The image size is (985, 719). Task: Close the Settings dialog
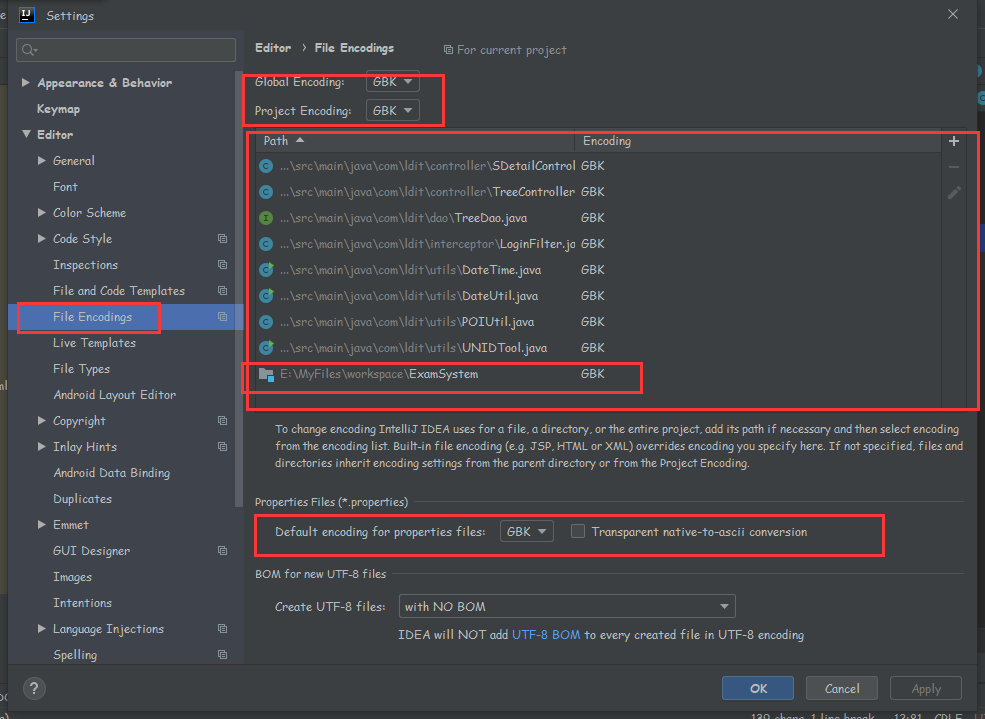(x=952, y=14)
